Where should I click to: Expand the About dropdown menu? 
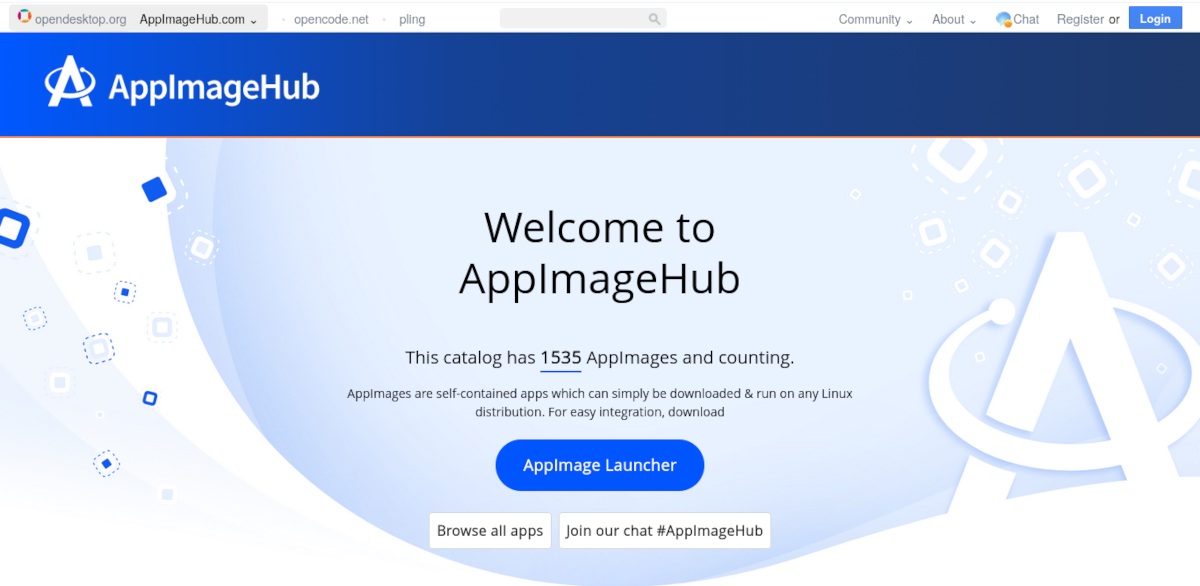point(953,19)
